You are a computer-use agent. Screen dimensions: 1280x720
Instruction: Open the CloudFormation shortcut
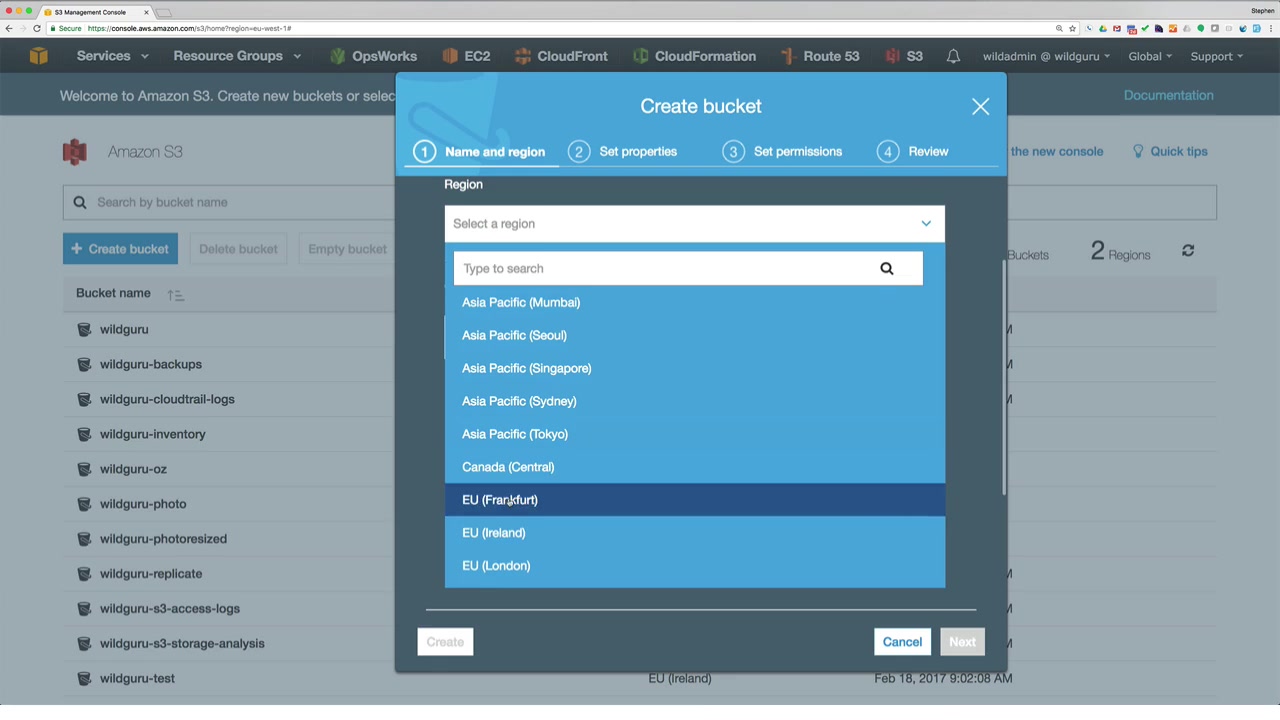(x=694, y=56)
